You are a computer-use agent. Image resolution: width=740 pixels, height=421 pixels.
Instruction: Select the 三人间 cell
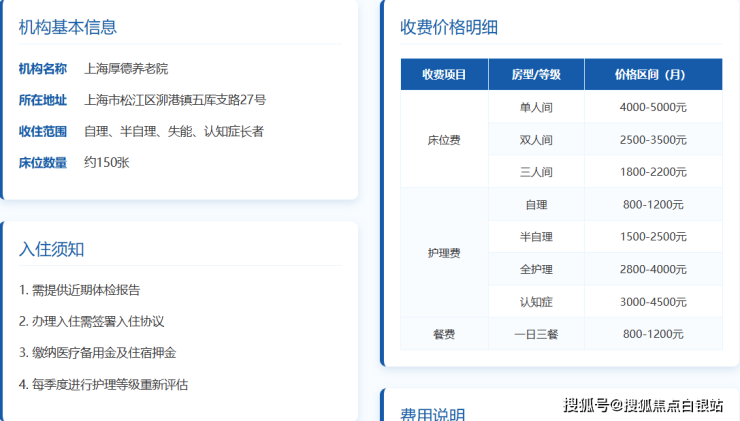[x=536, y=172]
